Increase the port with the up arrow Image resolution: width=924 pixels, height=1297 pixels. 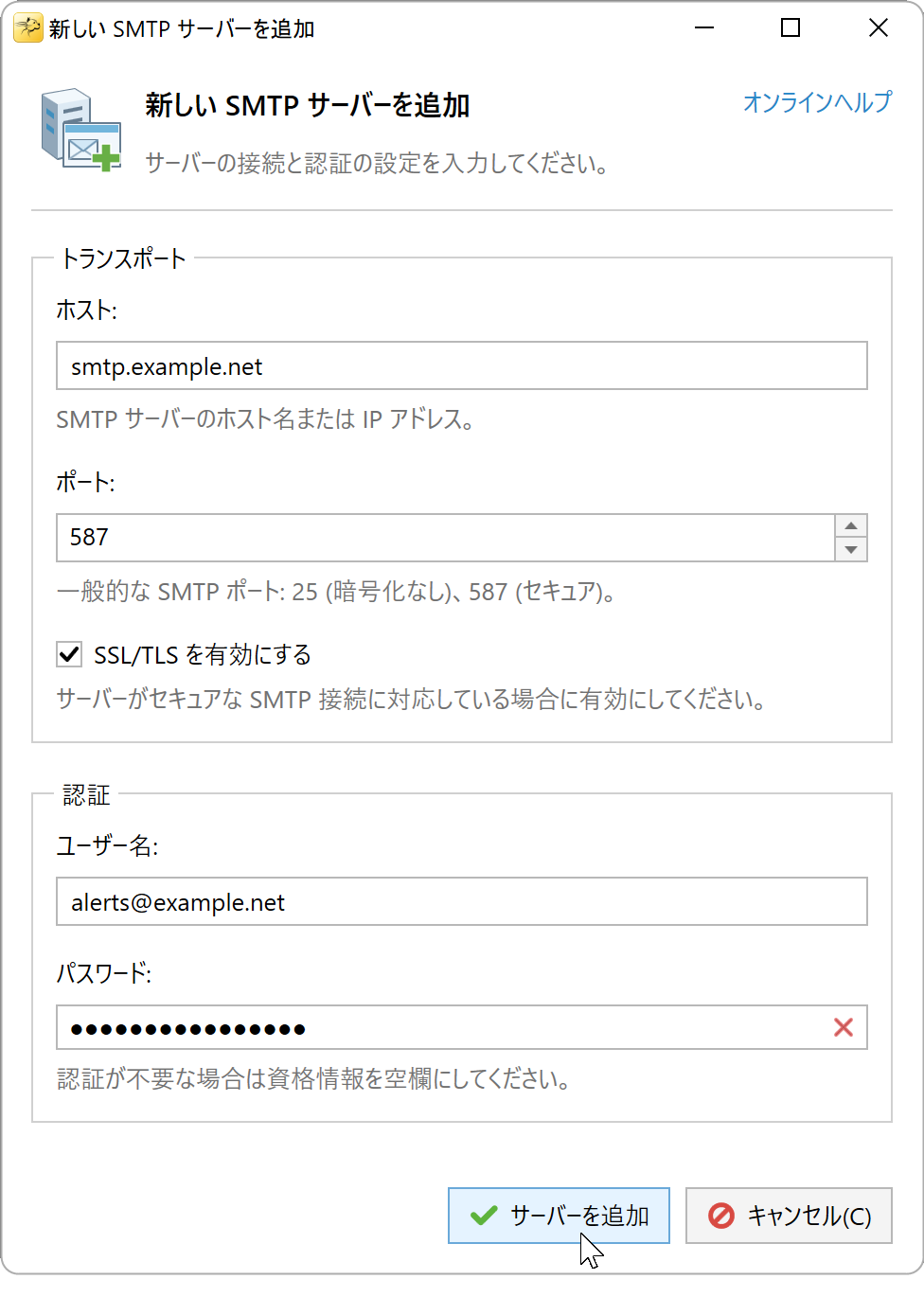(x=851, y=526)
